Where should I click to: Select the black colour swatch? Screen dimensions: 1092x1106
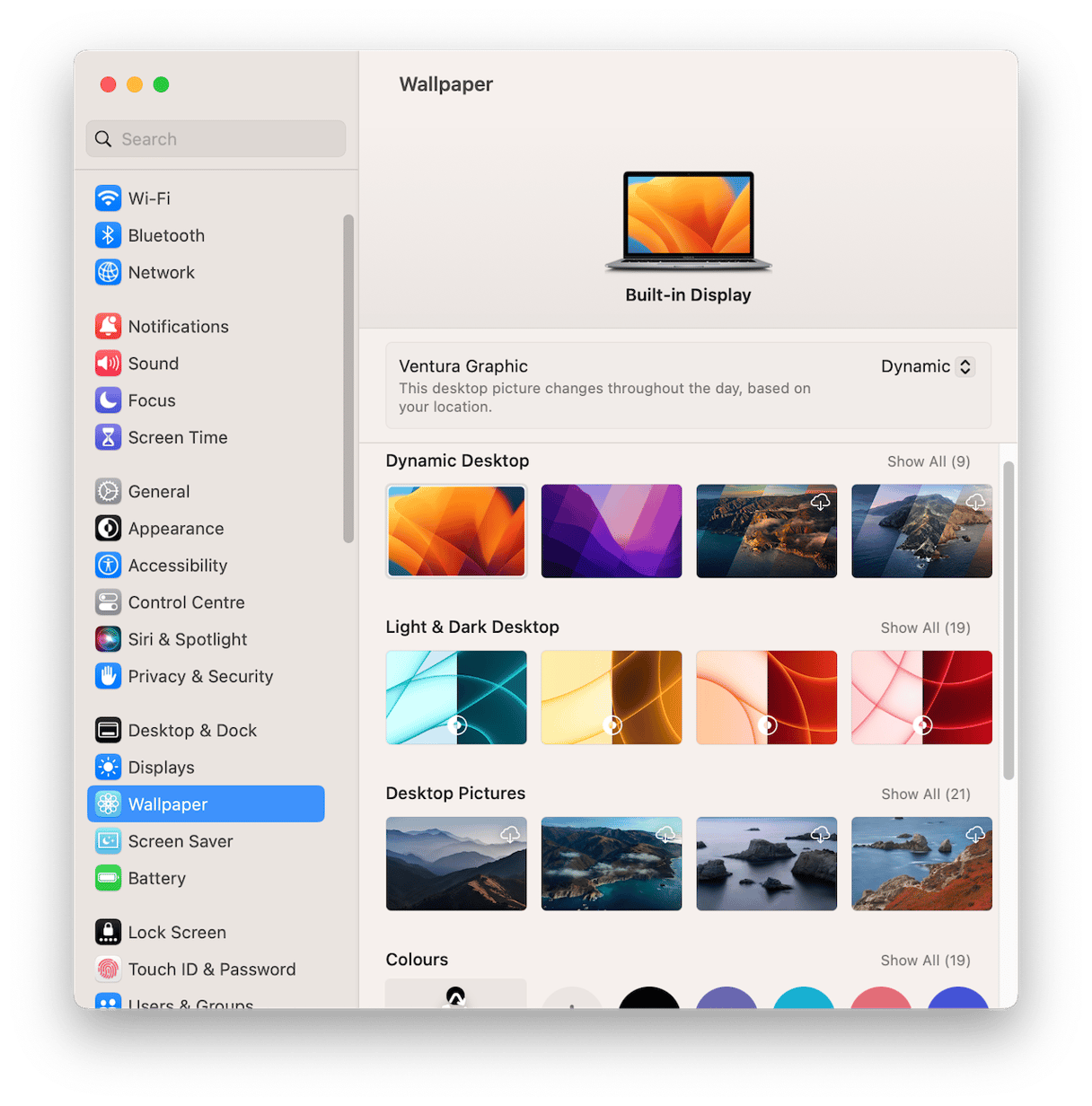(648, 999)
